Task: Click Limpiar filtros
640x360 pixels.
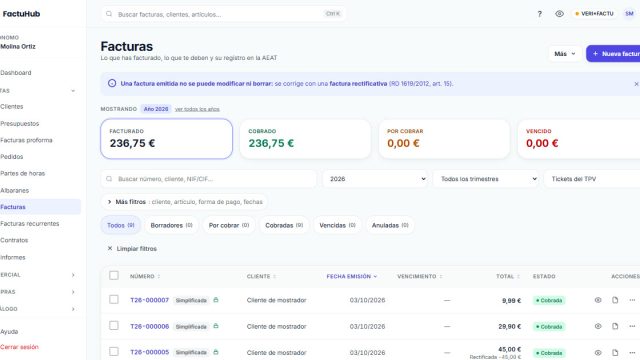Action: point(132,249)
